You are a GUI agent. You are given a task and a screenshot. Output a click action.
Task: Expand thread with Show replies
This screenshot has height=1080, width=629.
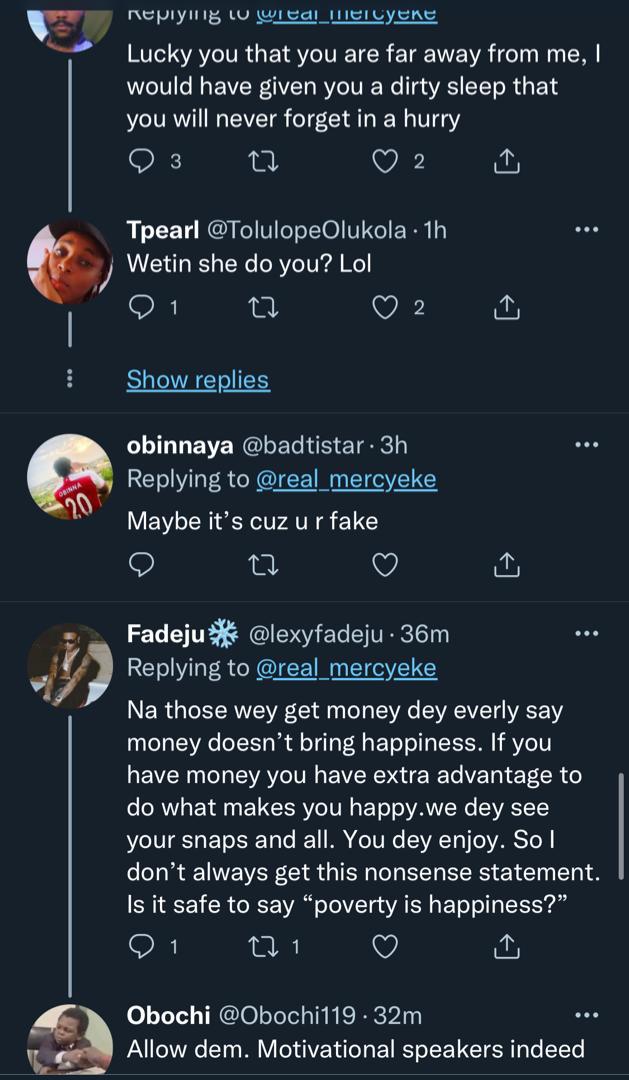tap(197, 380)
